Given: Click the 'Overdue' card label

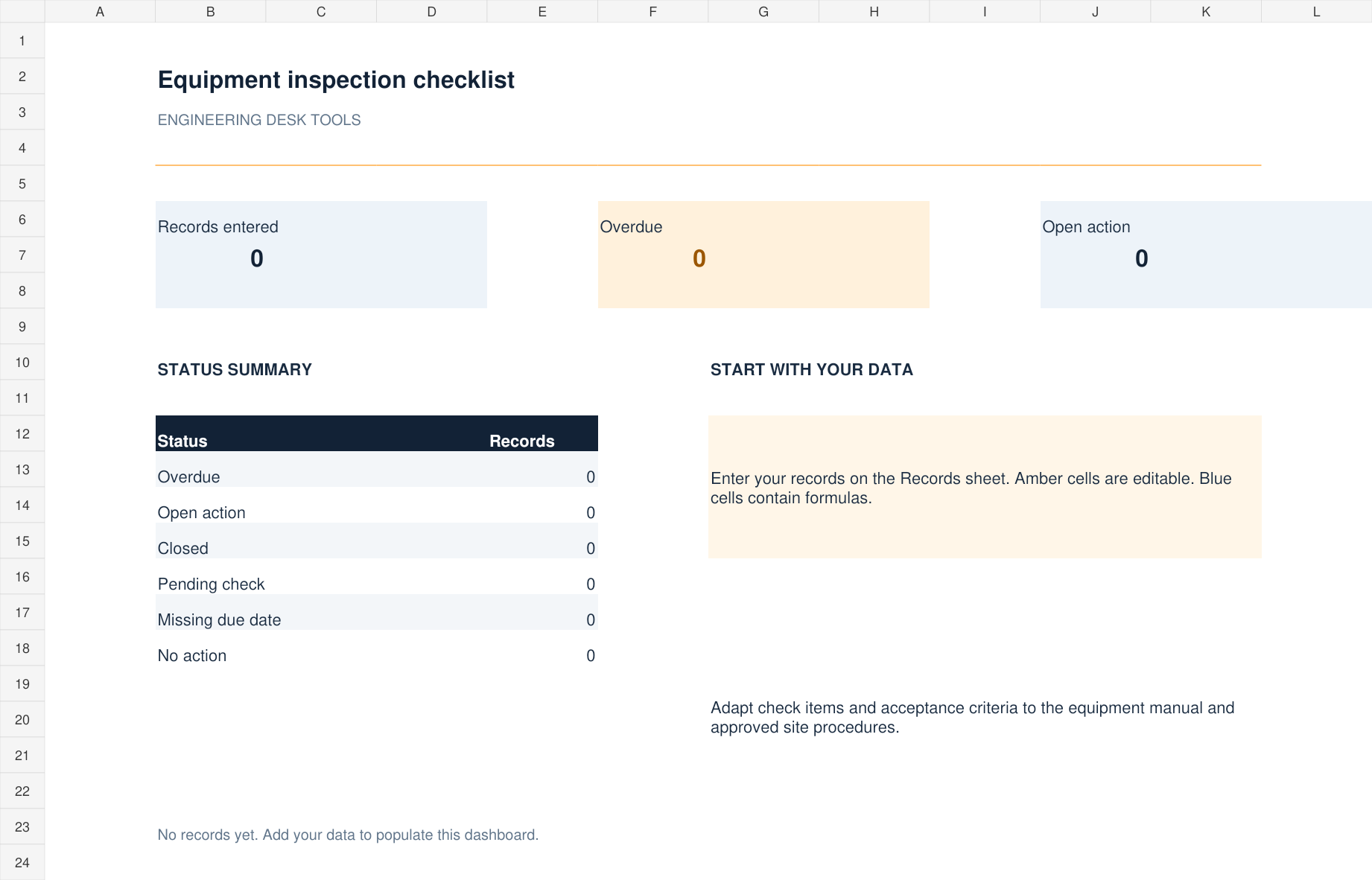Looking at the screenshot, I should click(x=631, y=227).
